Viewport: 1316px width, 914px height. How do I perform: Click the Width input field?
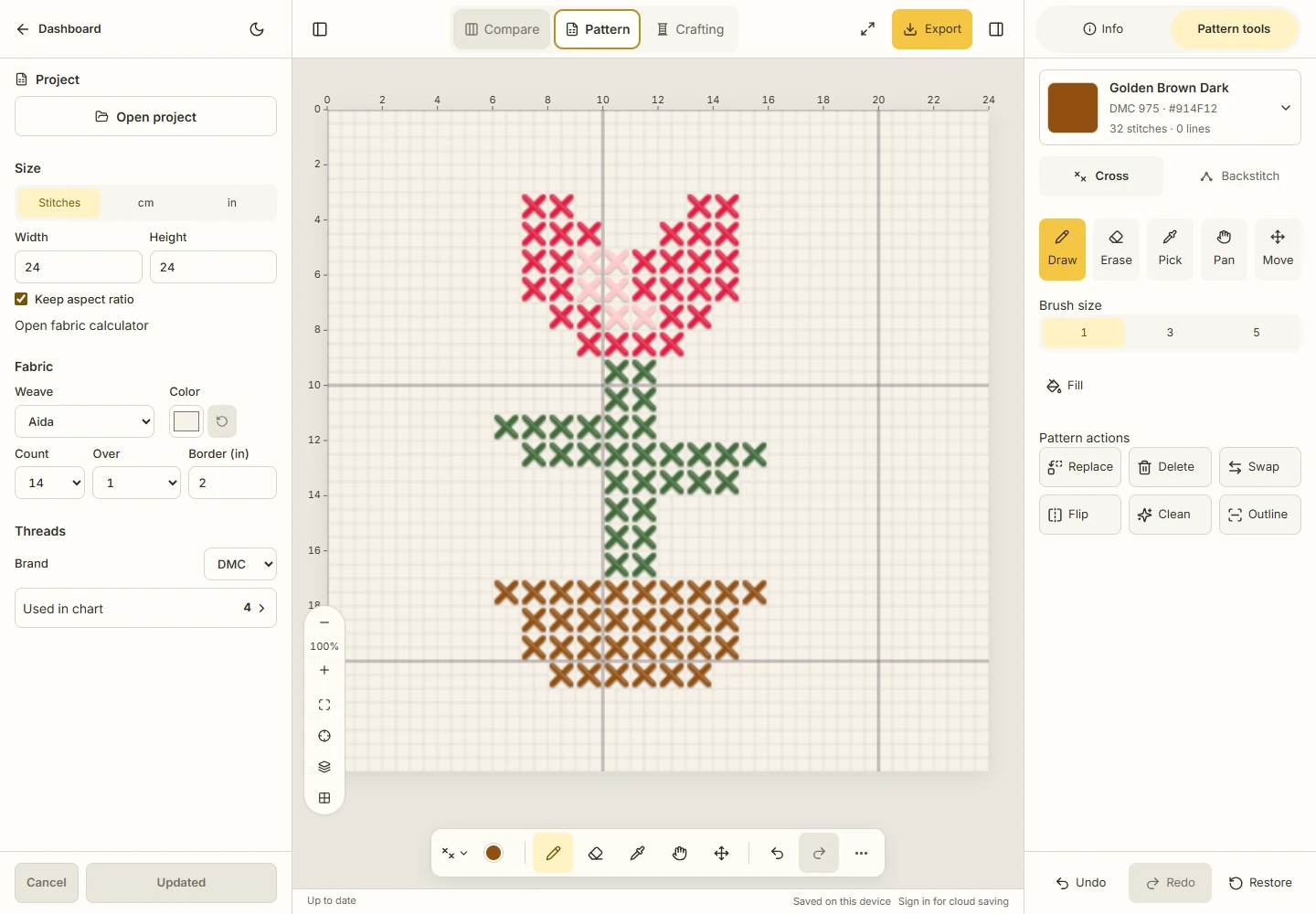coord(79,267)
